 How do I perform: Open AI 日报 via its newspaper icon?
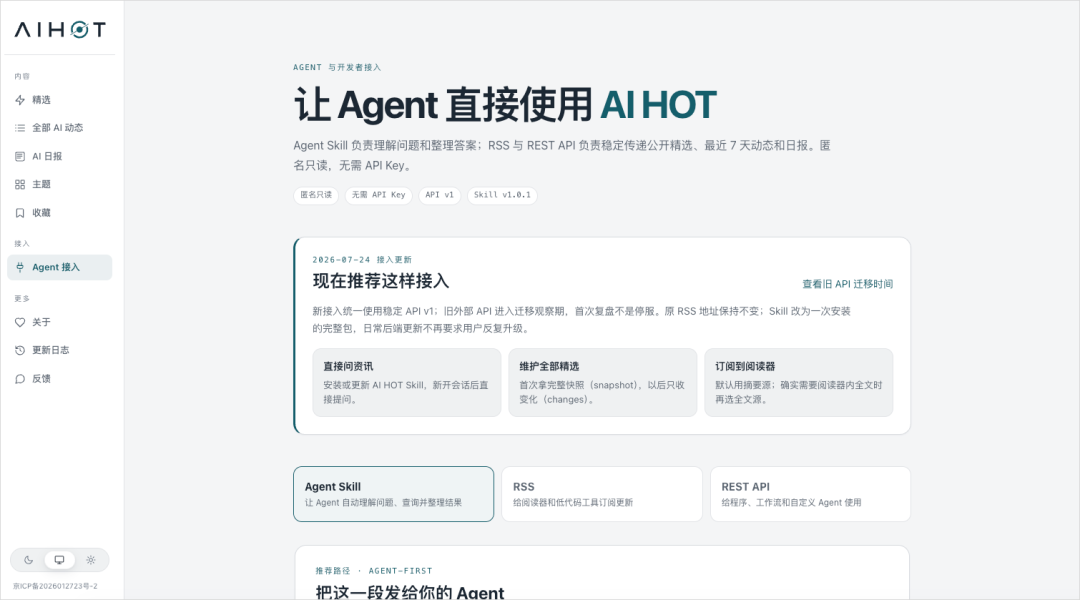click(20, 156)
